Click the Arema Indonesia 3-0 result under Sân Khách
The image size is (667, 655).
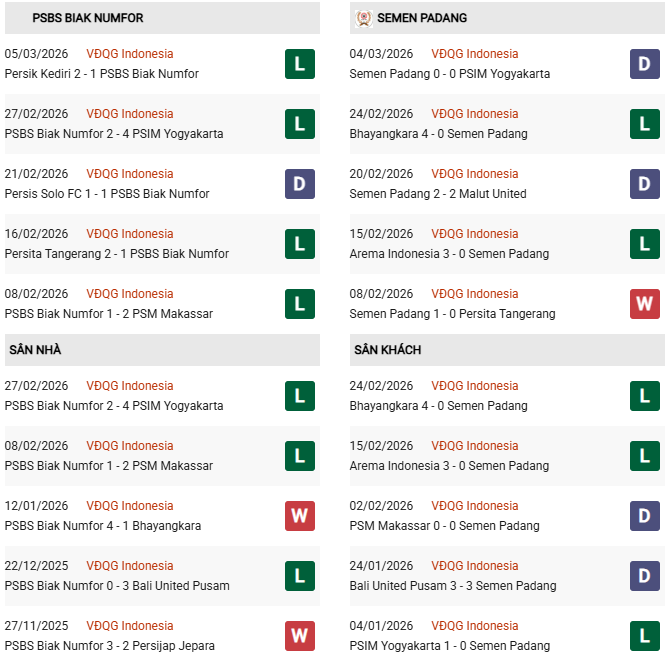coord(449,466)
